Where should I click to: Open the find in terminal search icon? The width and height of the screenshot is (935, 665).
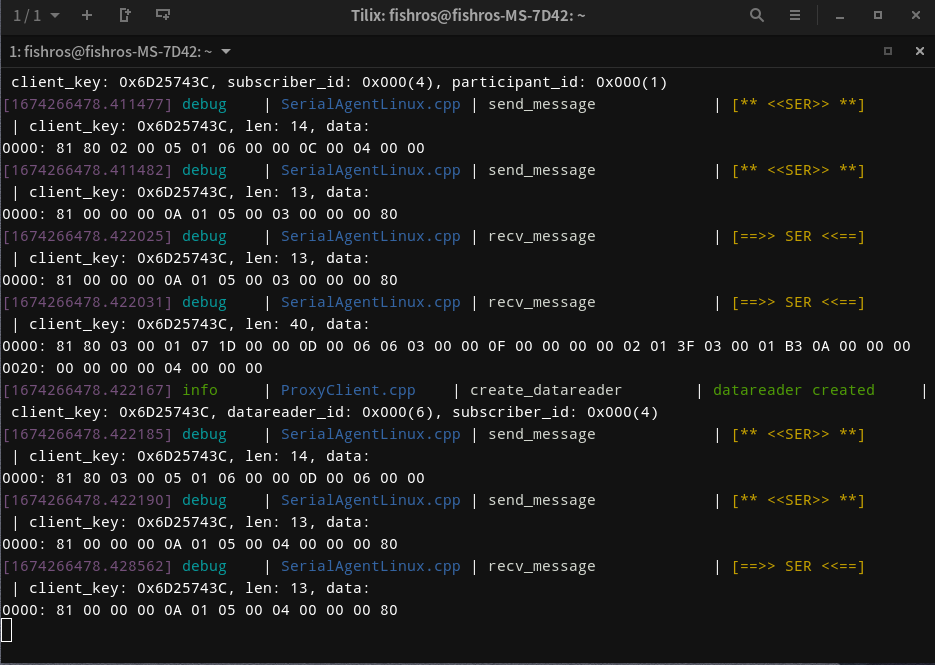tap(757, 16)
